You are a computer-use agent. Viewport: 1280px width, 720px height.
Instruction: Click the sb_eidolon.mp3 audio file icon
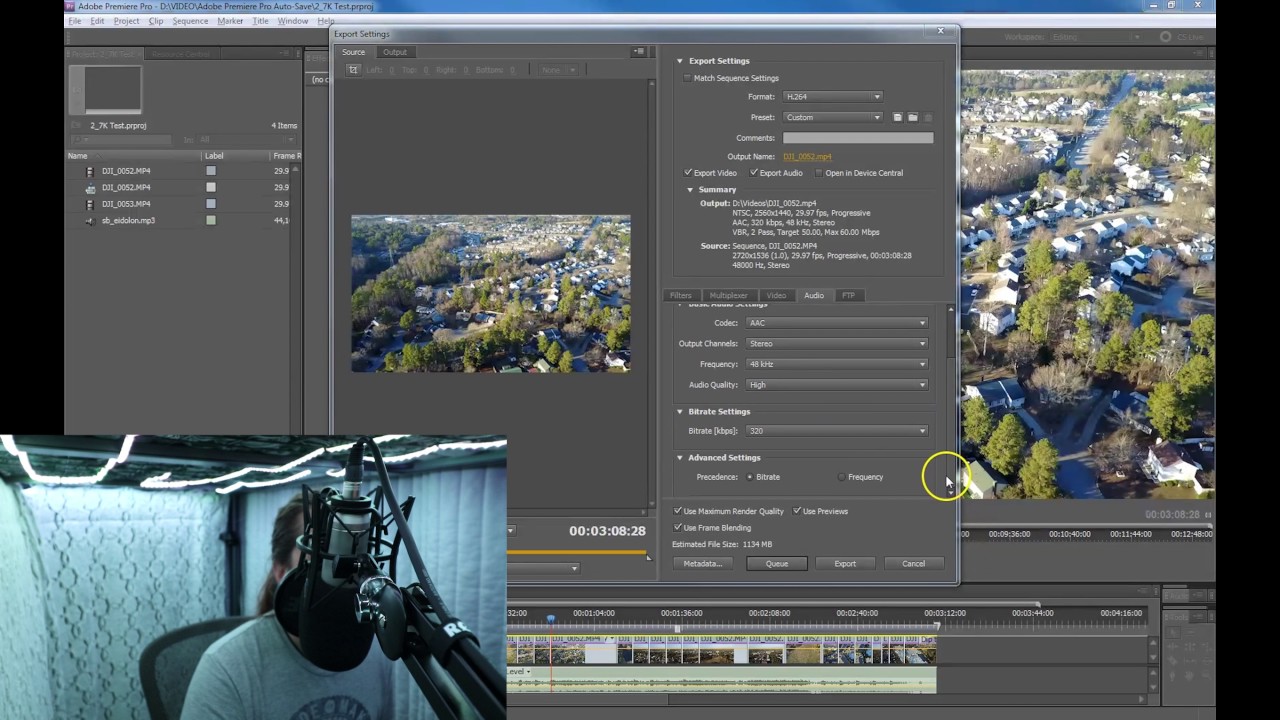[x=90, y=221]
